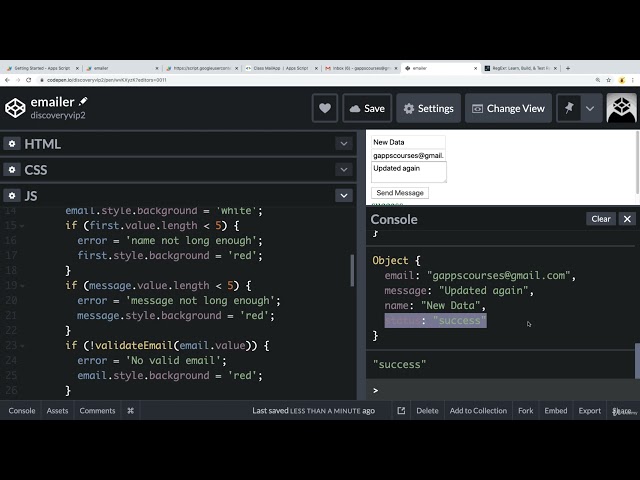
Task: Open the Change View menu
Action: 508,108
